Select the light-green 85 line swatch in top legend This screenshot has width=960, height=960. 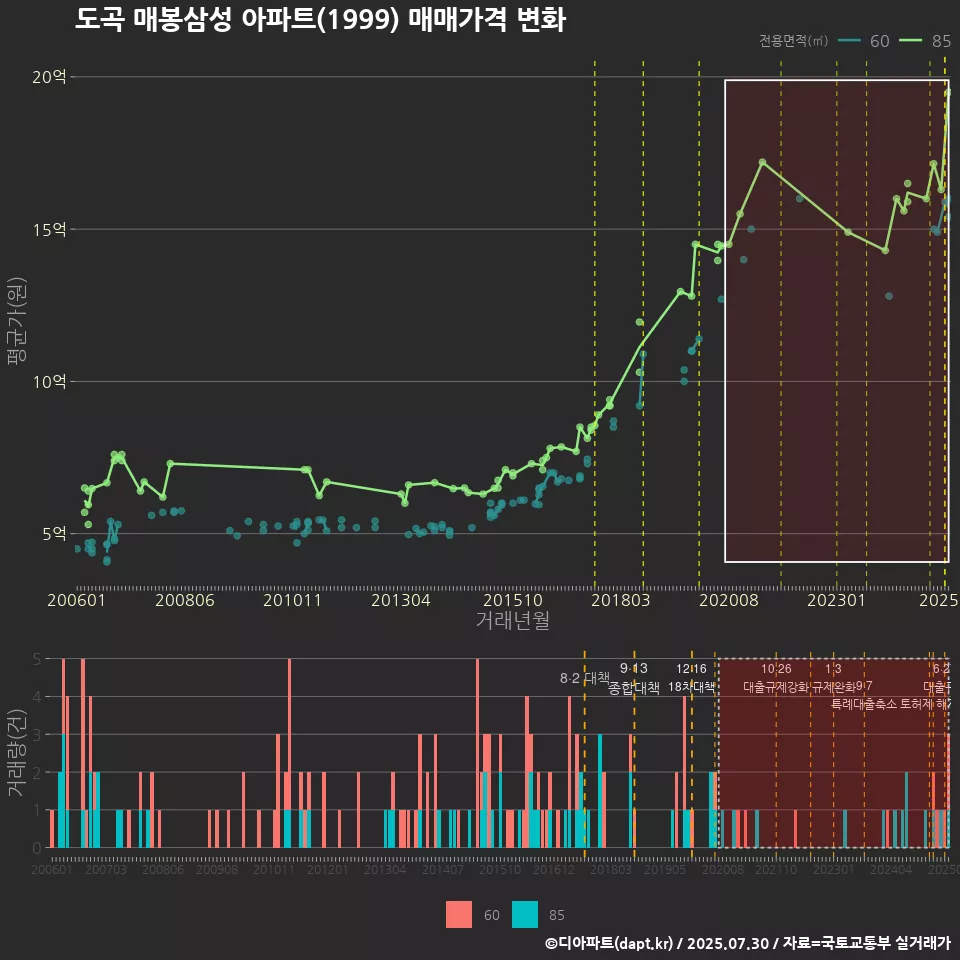pos(910,40)
